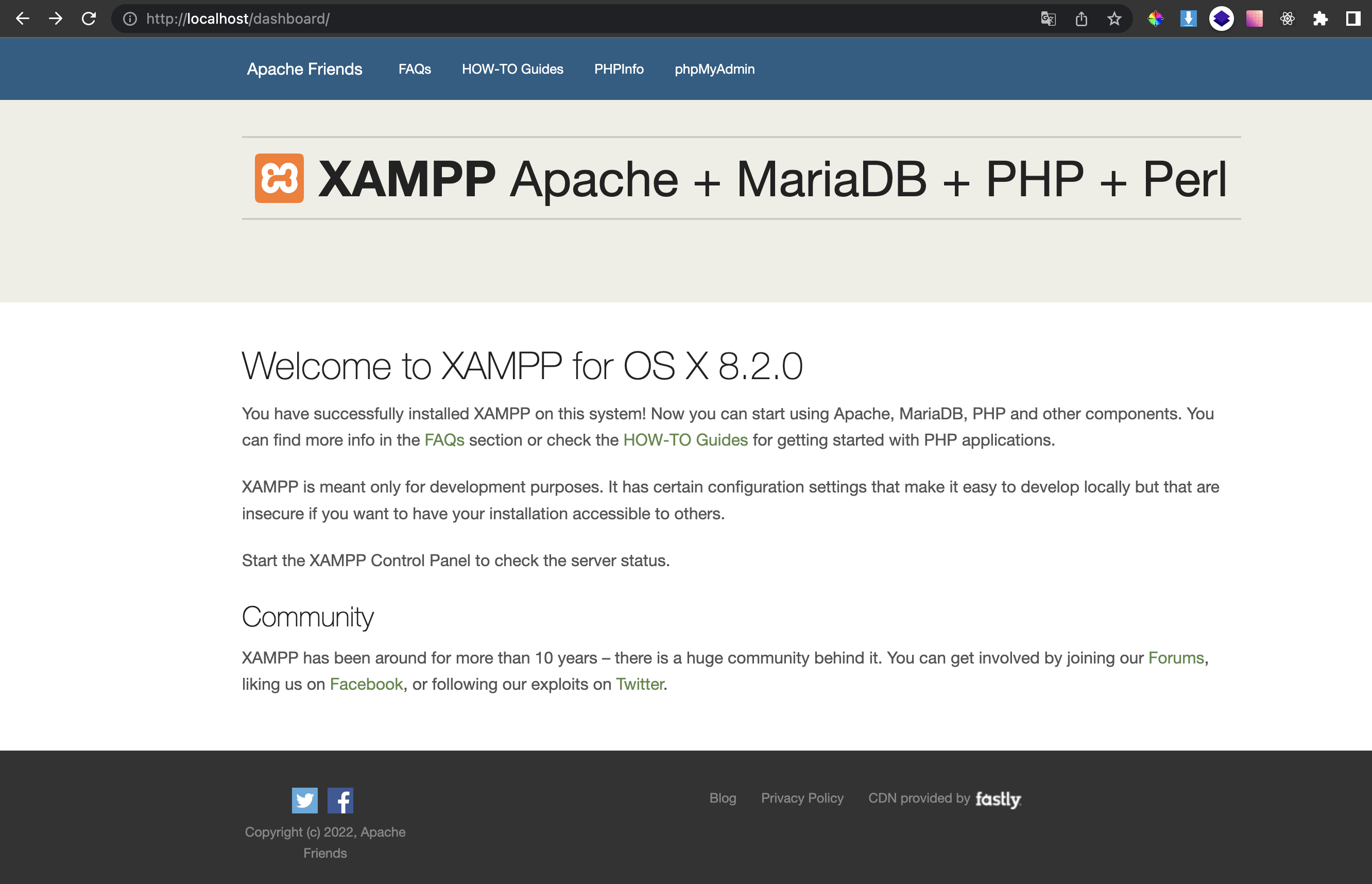View site information icon in address bar

coord(130,19)
